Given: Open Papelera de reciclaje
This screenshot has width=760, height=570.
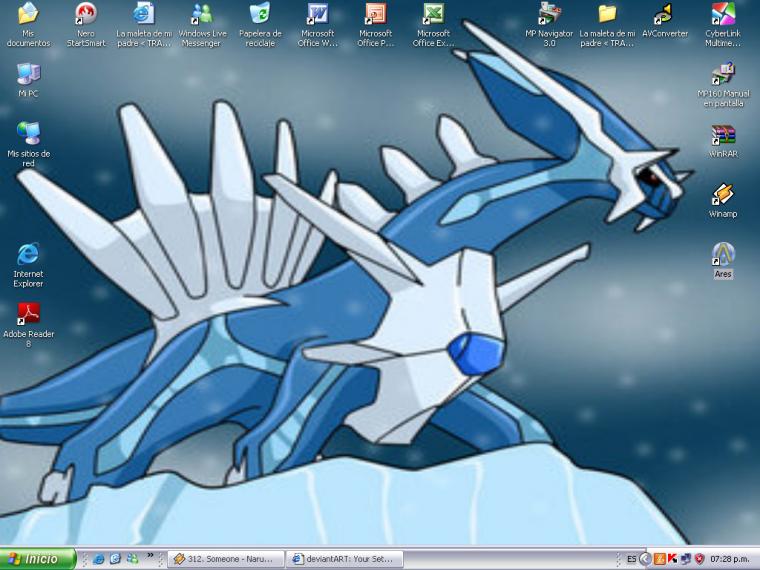Looking at the screenshot, I should click(x=260, y=24).
